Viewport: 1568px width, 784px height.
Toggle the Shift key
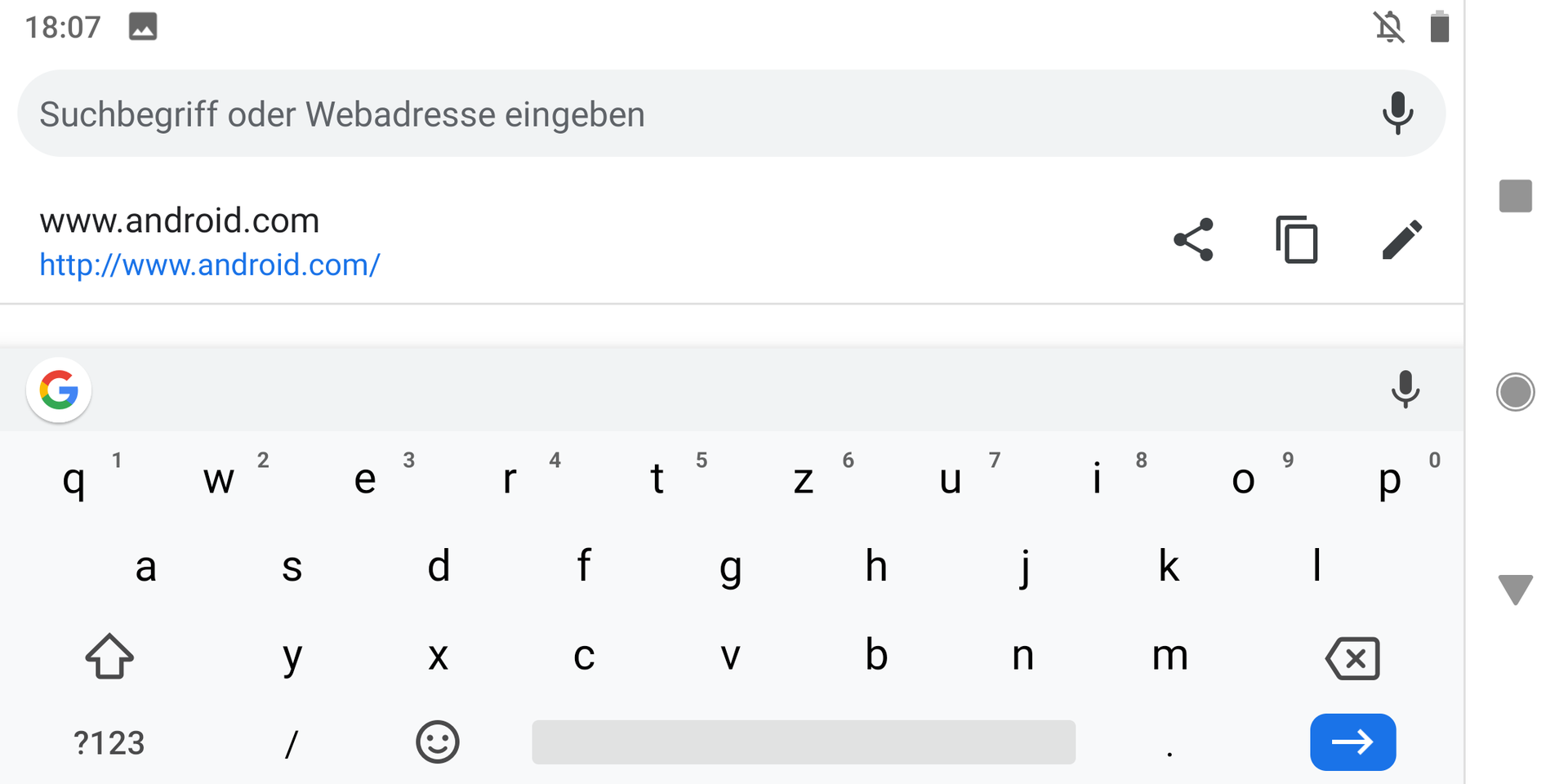(109, 657)
